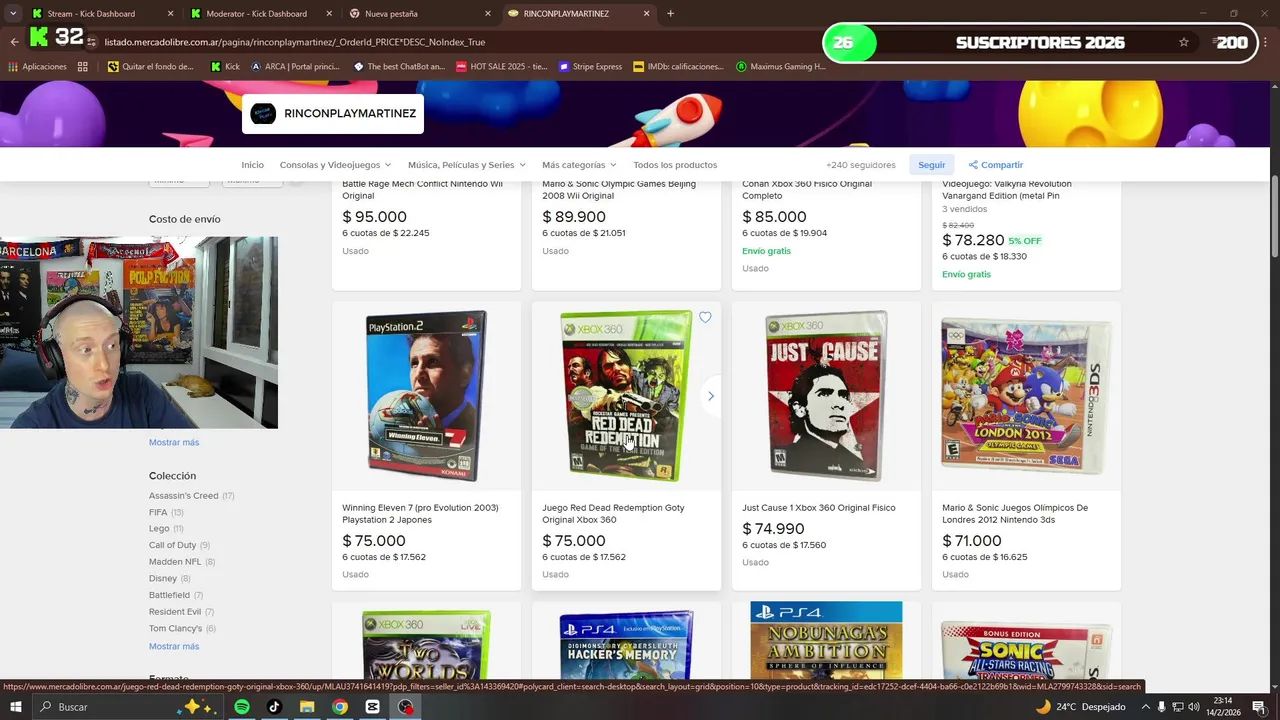
Task: Show more shipping cost options via Mostrar más
Action: point(174,442)
